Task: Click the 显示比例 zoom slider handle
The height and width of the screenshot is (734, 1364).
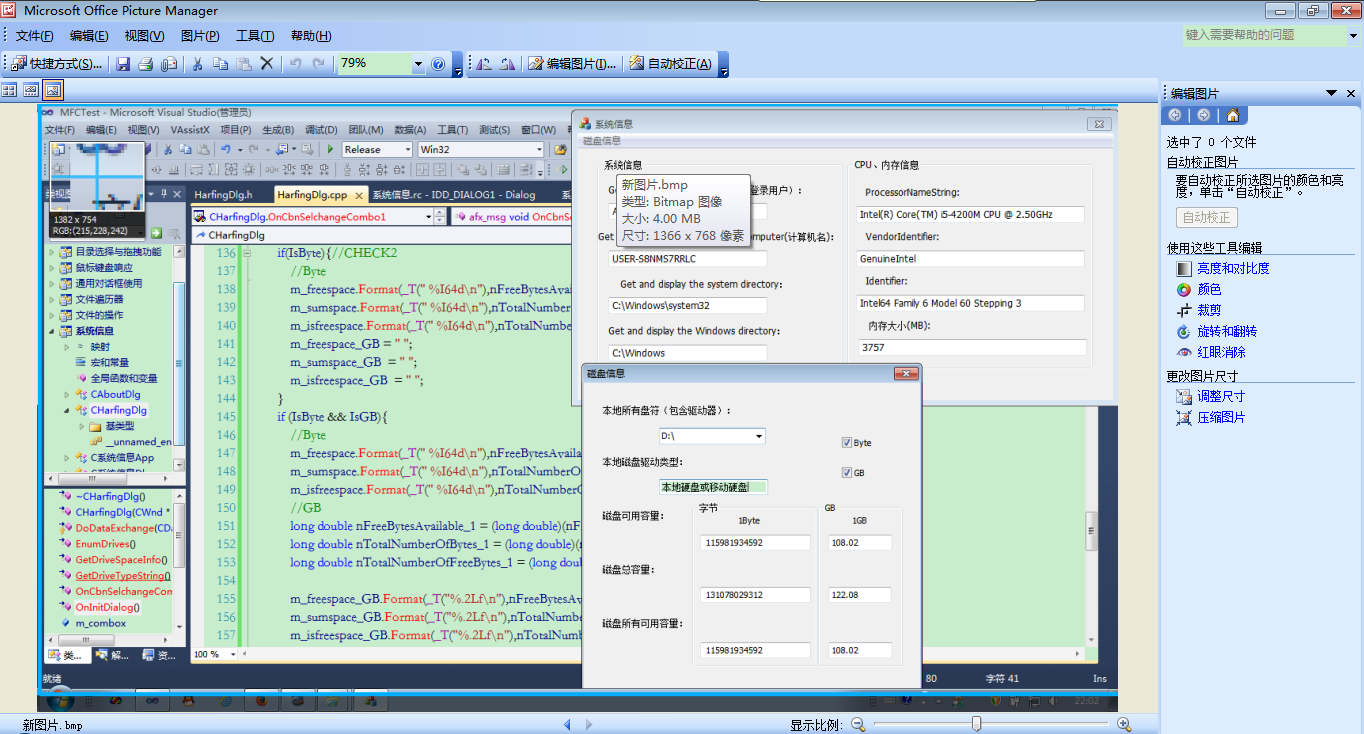Action: click(977, 724)
